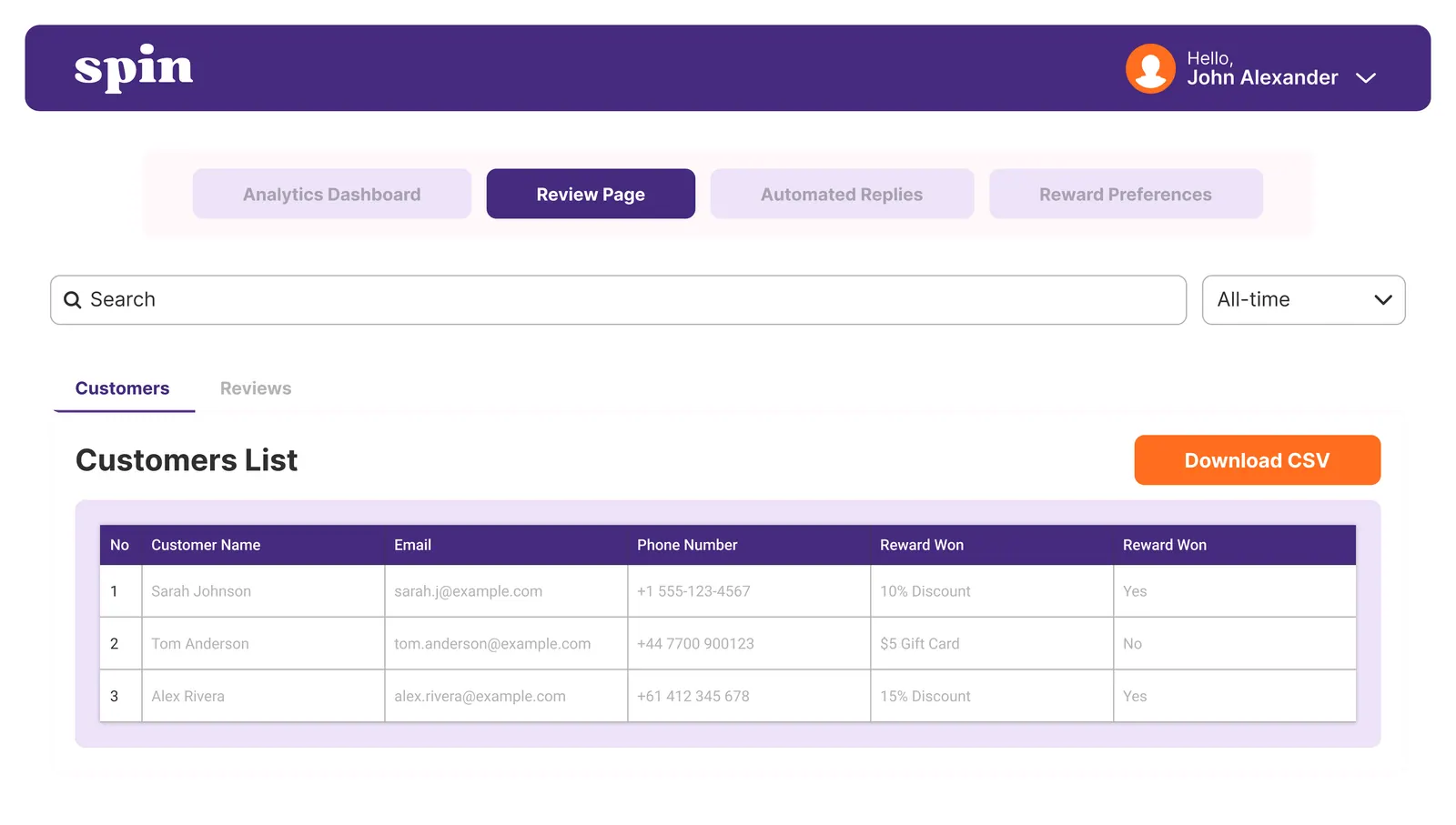Open the All-time period dropdown
The image size is (1456, 825).
tap(1303, 300)
